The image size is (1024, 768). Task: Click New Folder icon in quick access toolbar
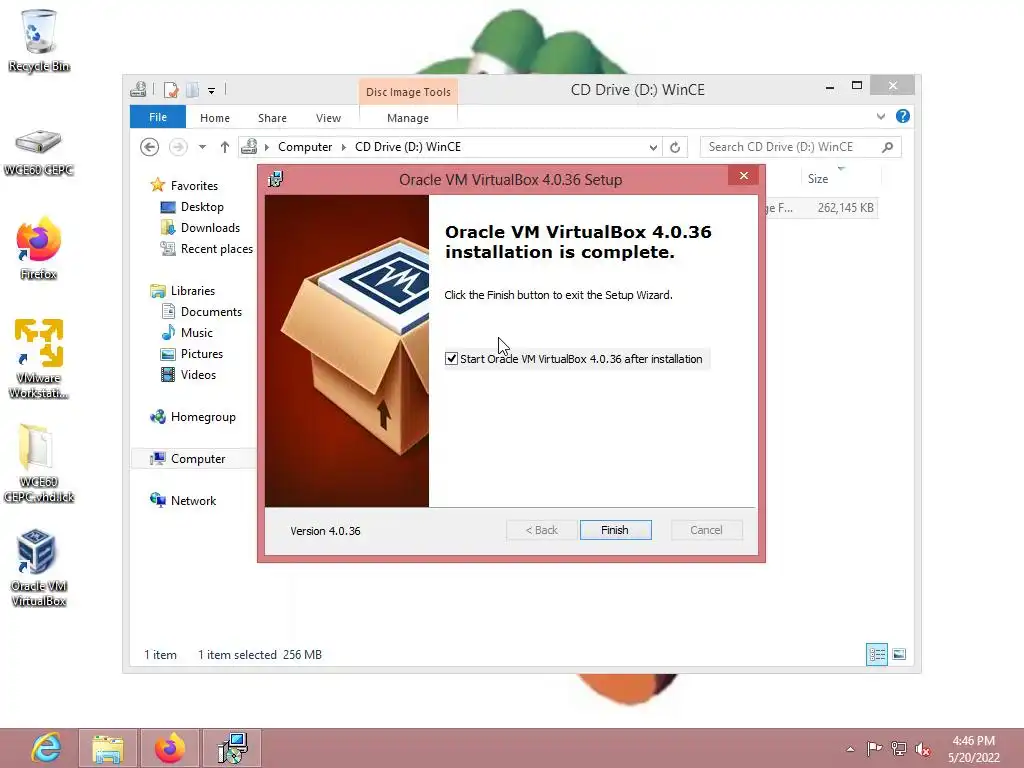pos(193,90)
